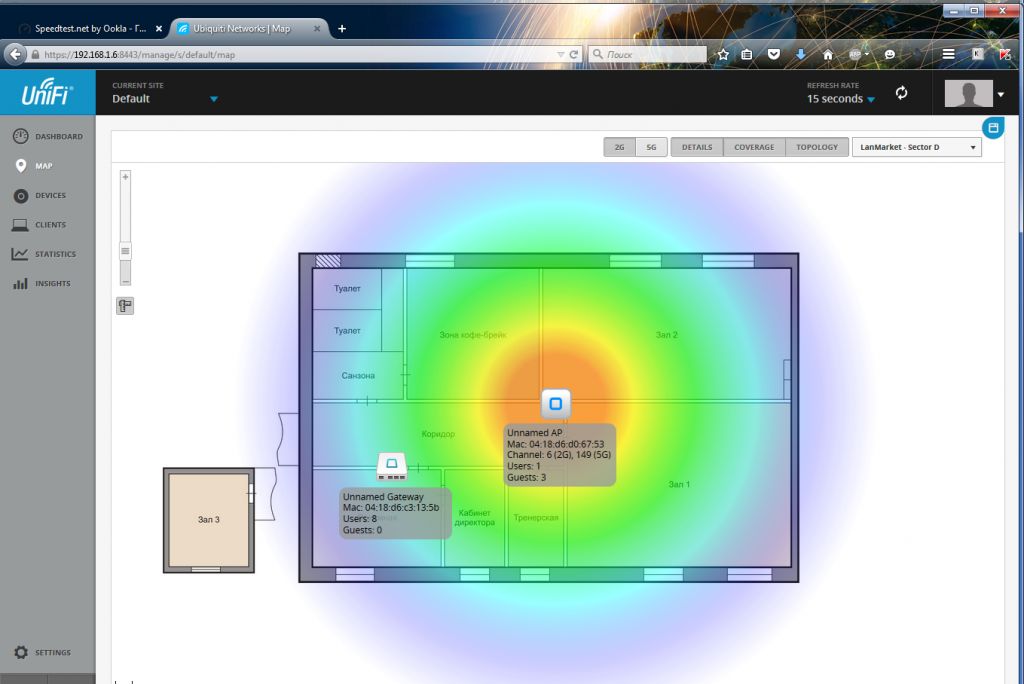Toggle the 2G band coverage
Viewport: 1024px width, 684px height.
619,147
